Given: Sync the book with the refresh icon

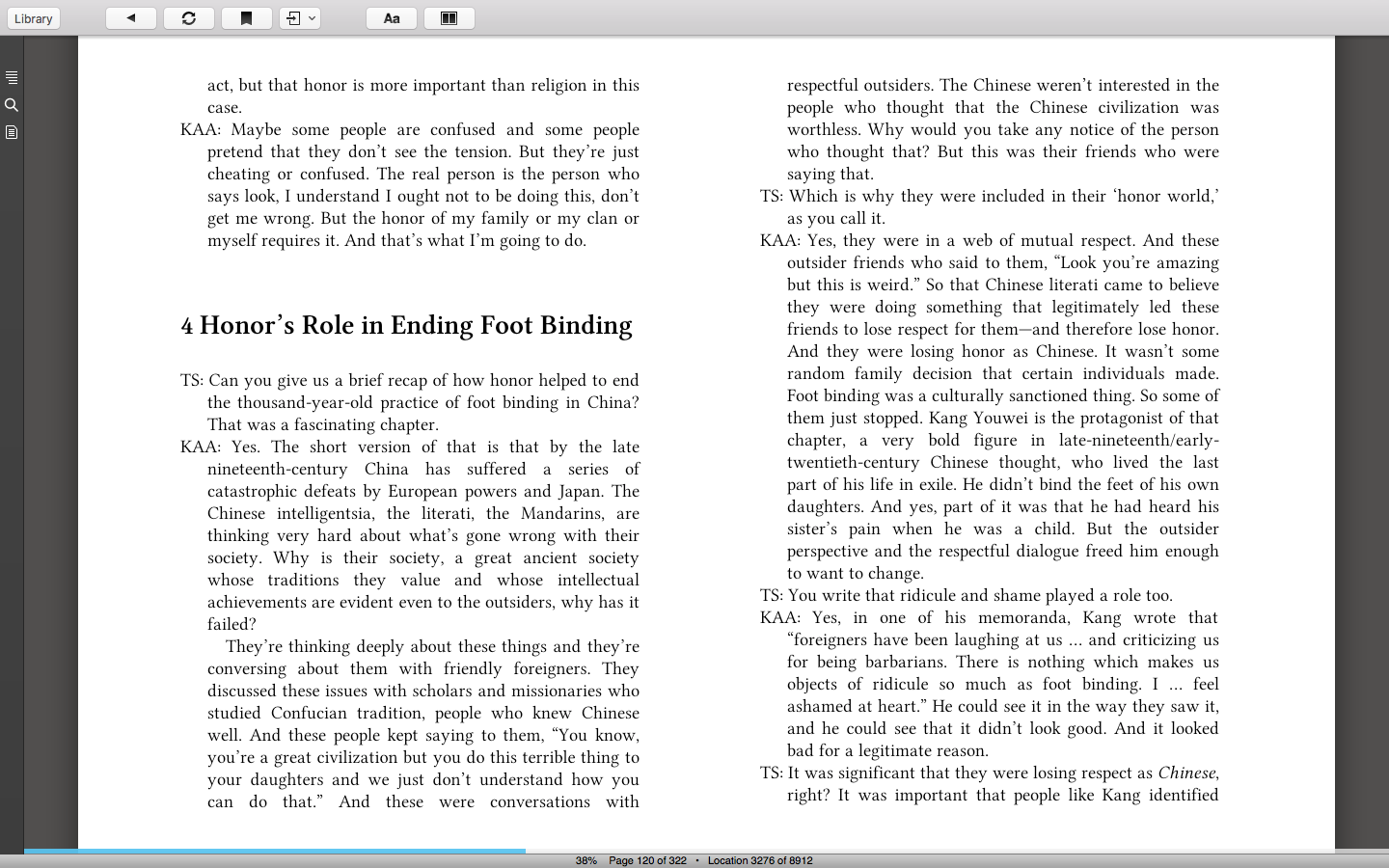Looking at the screenshot, I should 189,18.
